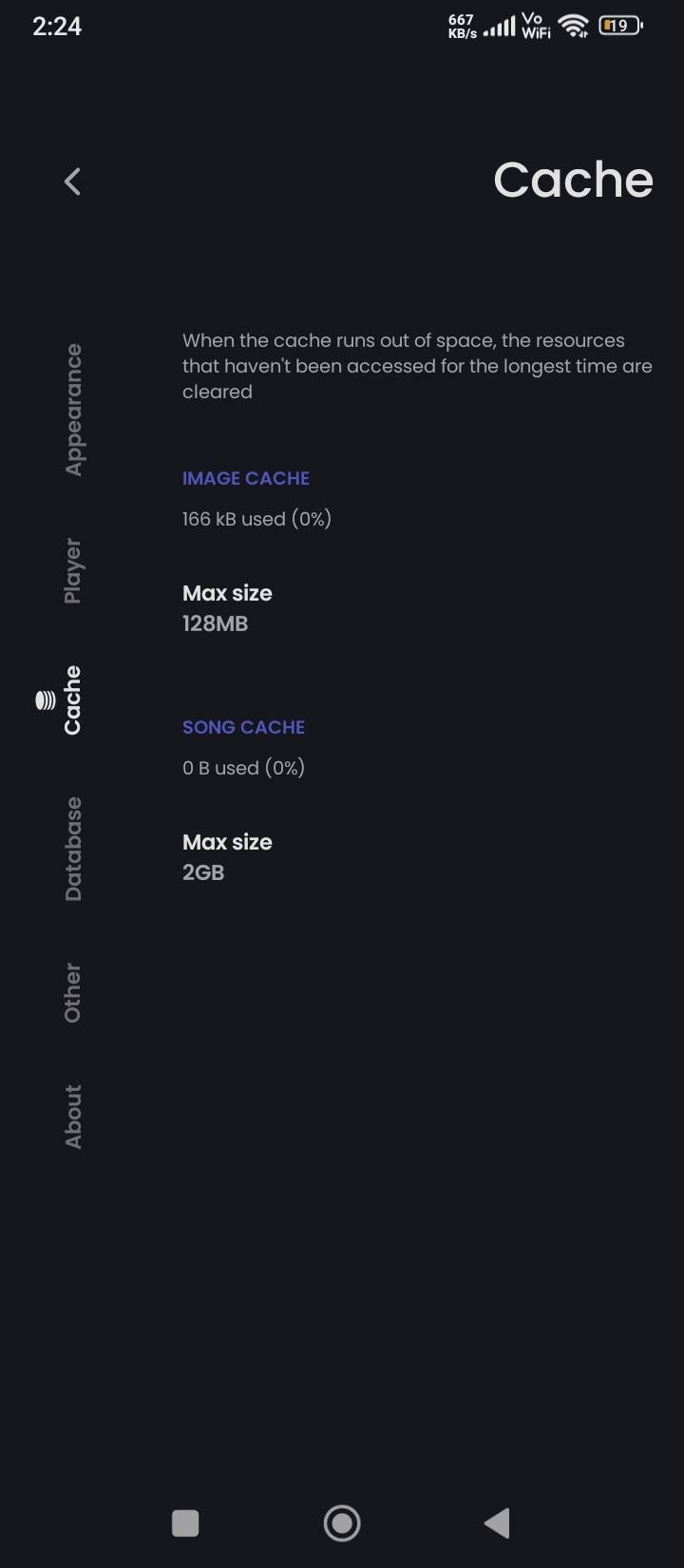The height and width of the screenshot is (1568, 684).
Task: Switch to the Player settings tab
Action: pos(73,570)
